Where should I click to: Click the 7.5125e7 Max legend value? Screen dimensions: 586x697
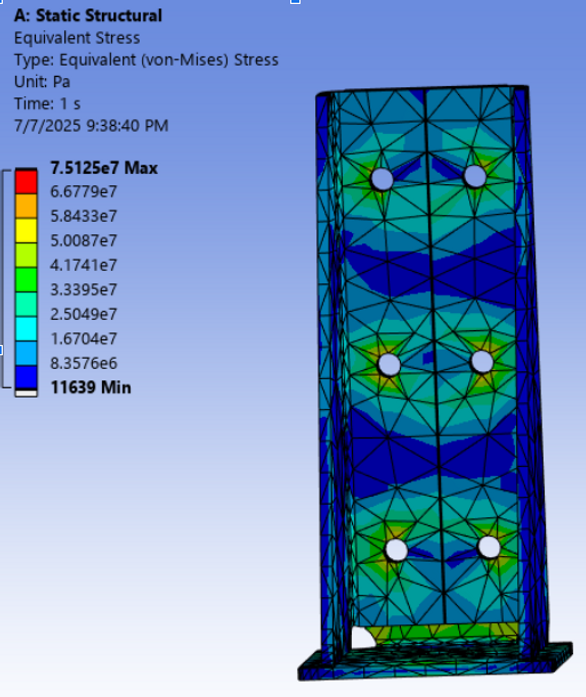pos(104,168)
